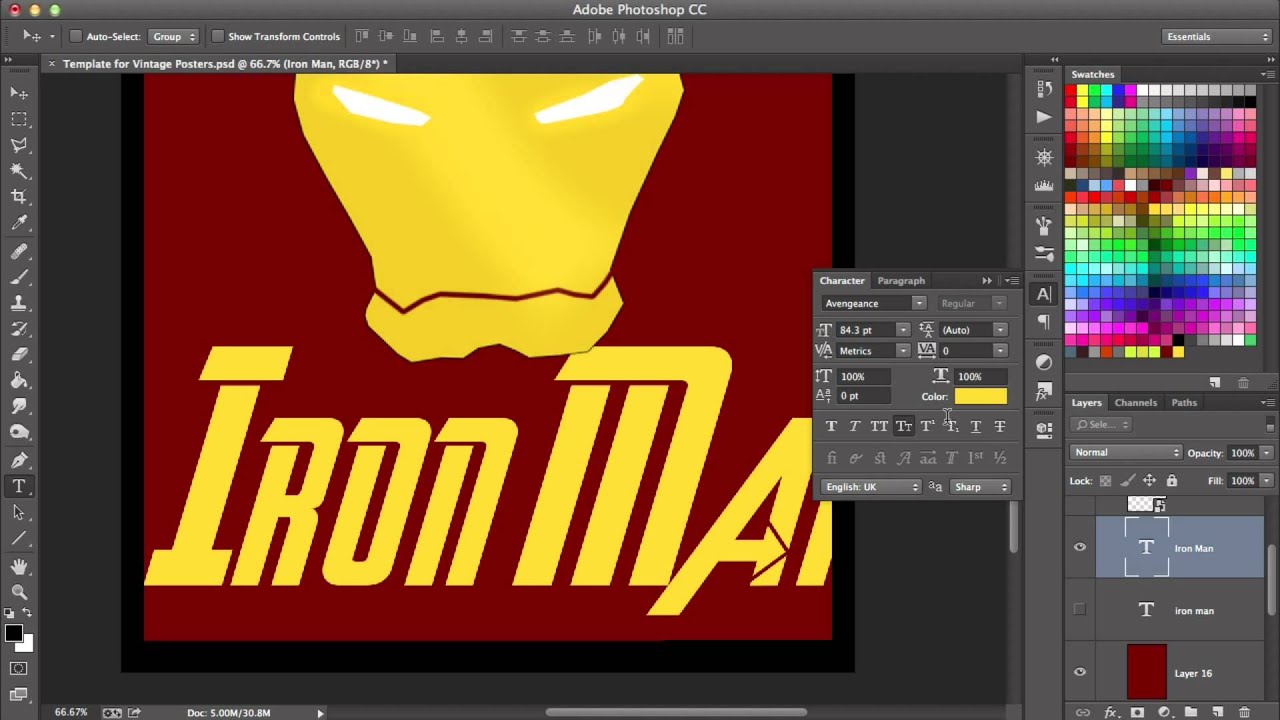Create a new adjustment layer

[1164, 712]
